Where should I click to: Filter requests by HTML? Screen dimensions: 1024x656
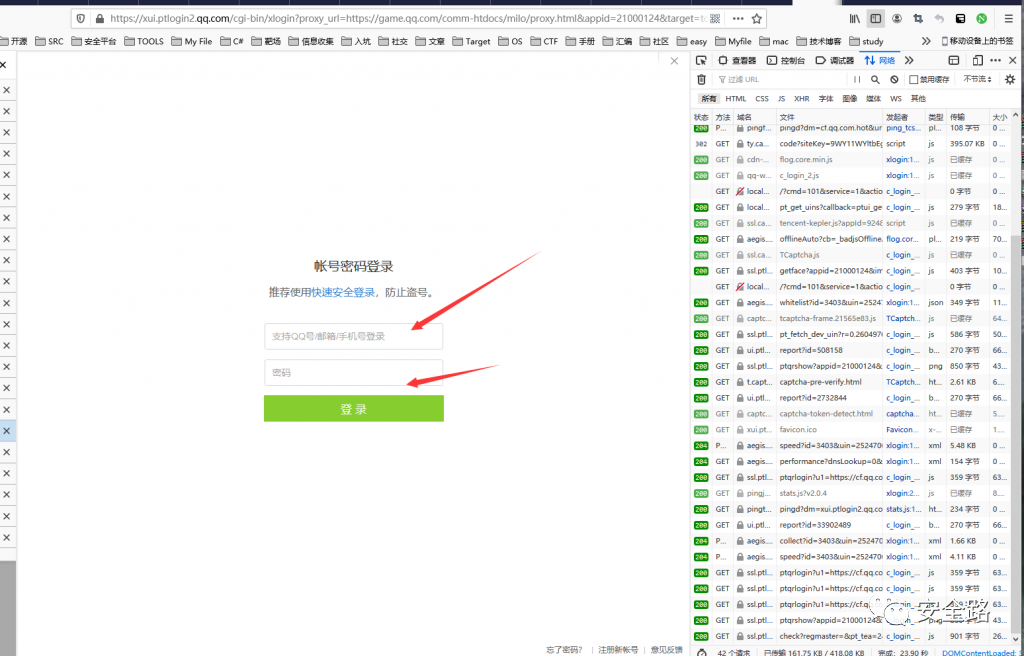(x=735, y=99)
